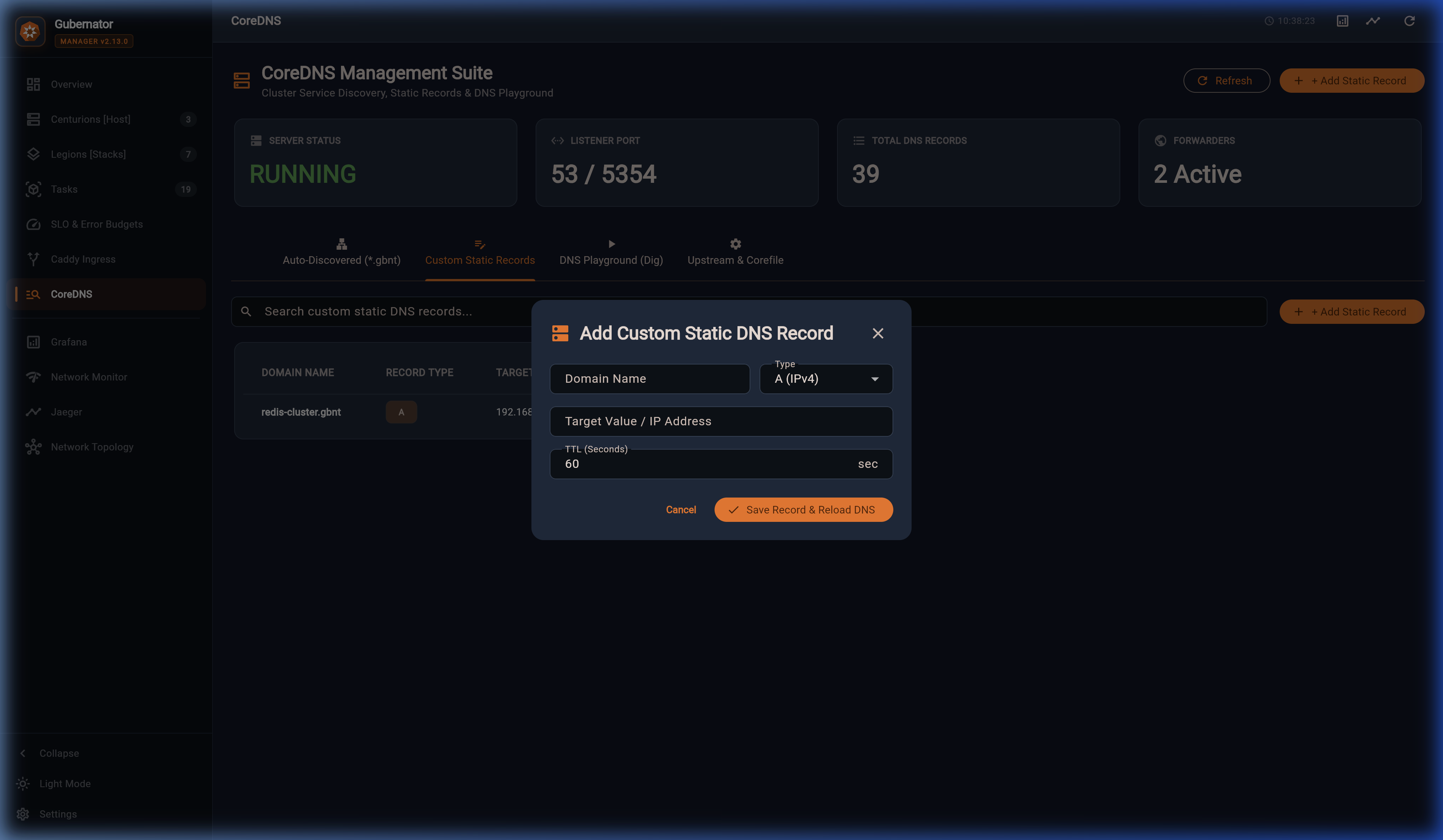The width and height of the screenshot is (1443, 840).
Task: Focus the custom static DNS search field
Action: (749, 312)
